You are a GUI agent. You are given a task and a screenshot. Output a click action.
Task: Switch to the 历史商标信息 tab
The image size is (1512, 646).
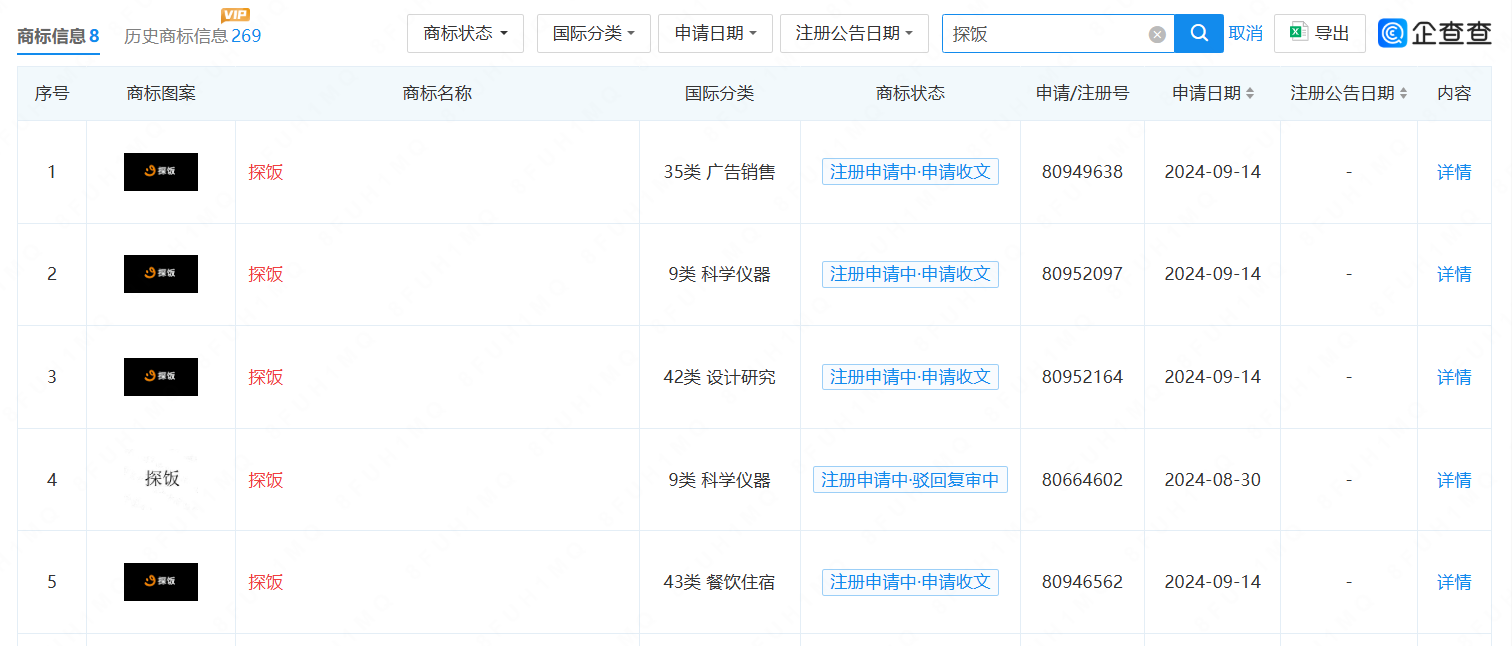point(192,37)
